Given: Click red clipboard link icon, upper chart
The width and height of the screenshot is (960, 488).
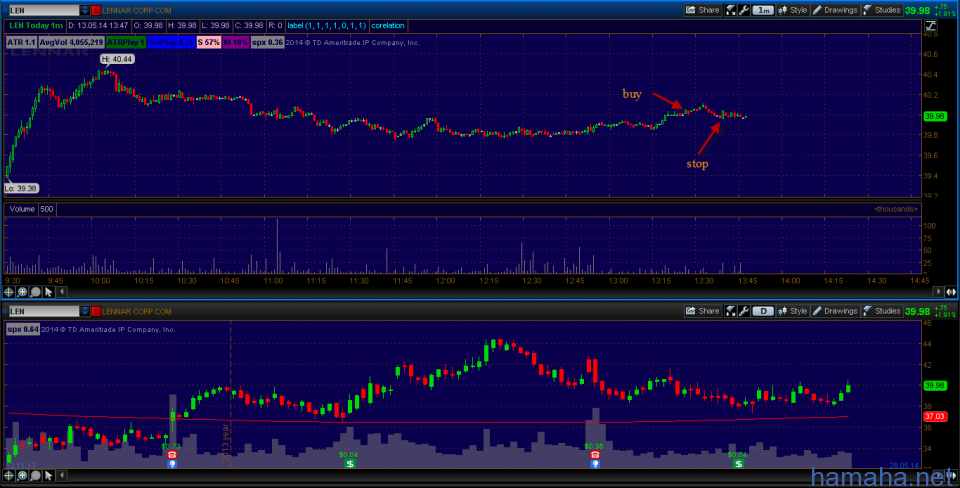Looking at the screenshot, I should pos(96,10).
